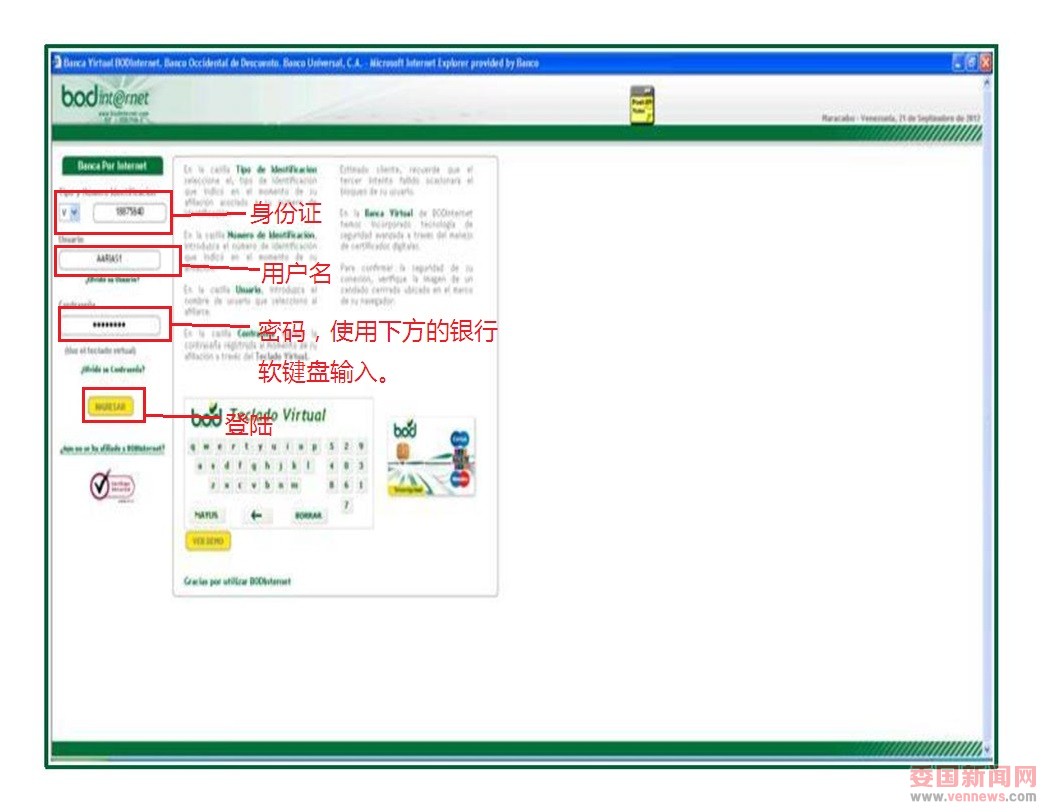Screen dimensions: 1045x812
Task: Tap the number 6 key on the virtual keypad
Action: pyautogui.click(x=347, y=485)
